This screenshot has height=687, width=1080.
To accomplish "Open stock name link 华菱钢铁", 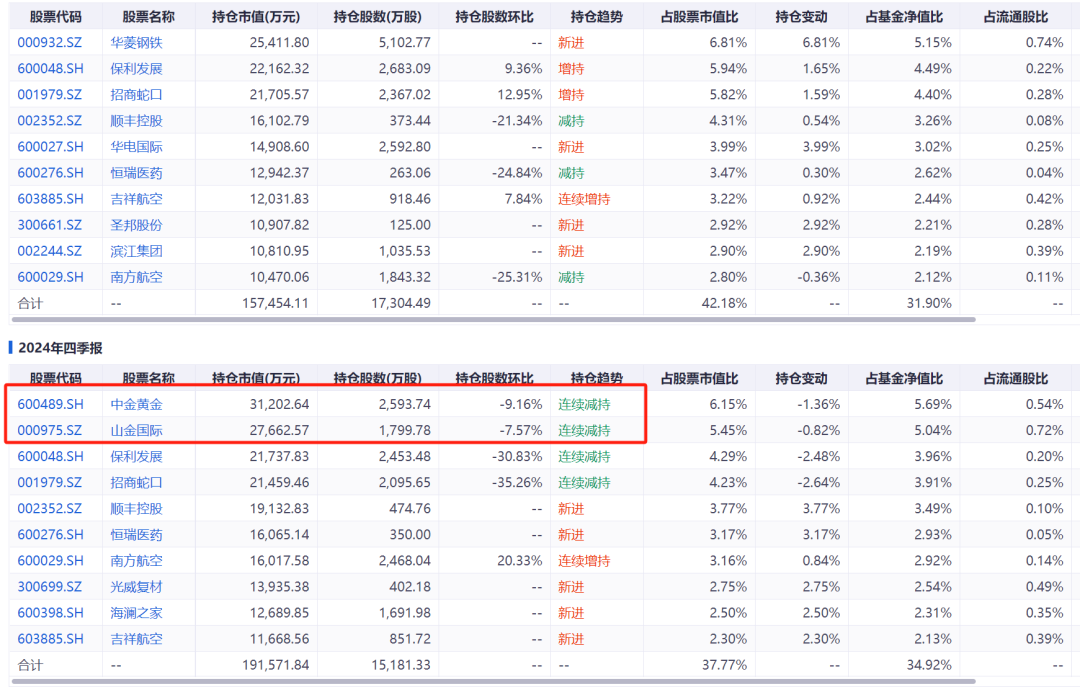I will [x=136, y=43].
